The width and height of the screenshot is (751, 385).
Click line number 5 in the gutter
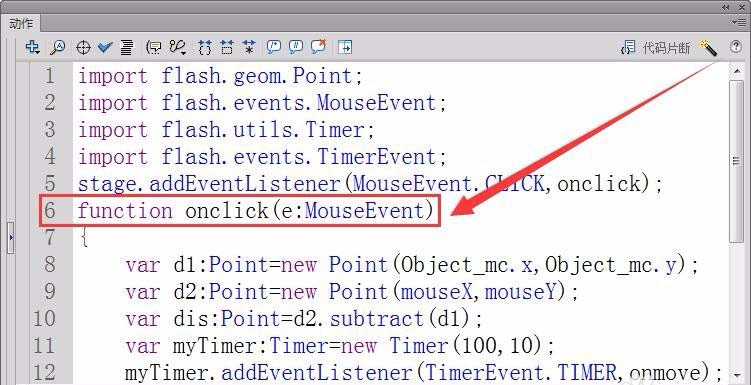point(50,183)
